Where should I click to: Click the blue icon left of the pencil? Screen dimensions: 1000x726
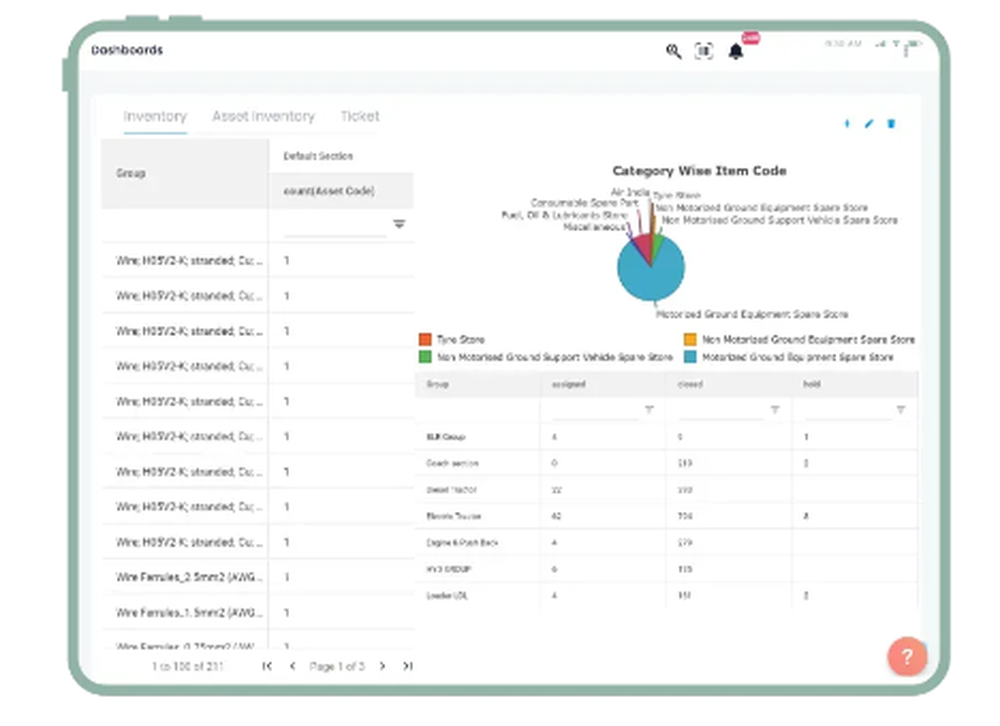coord(847,124)
